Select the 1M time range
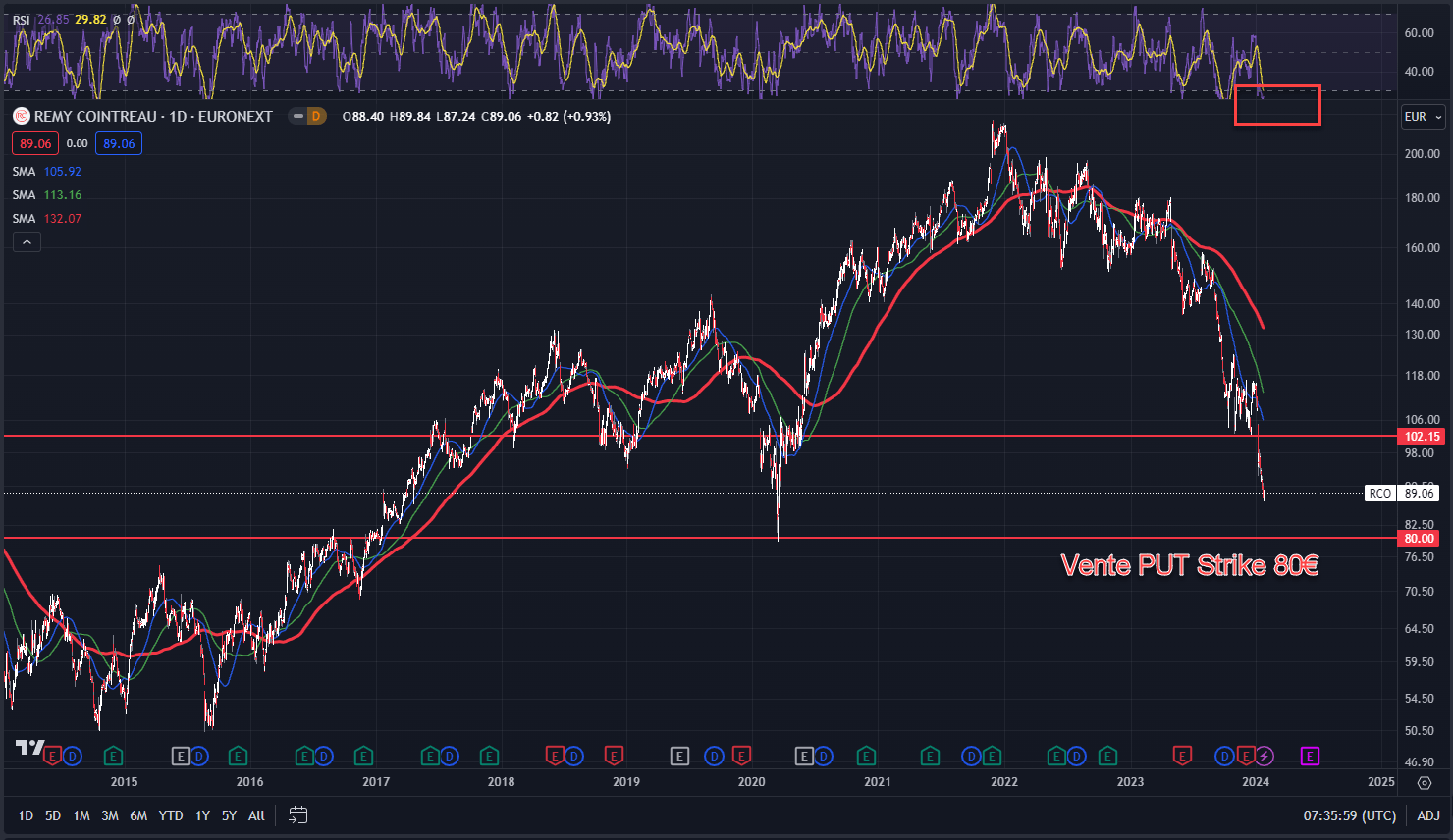The width and height of the screenshot is (1453, 840). pos(81,815)
